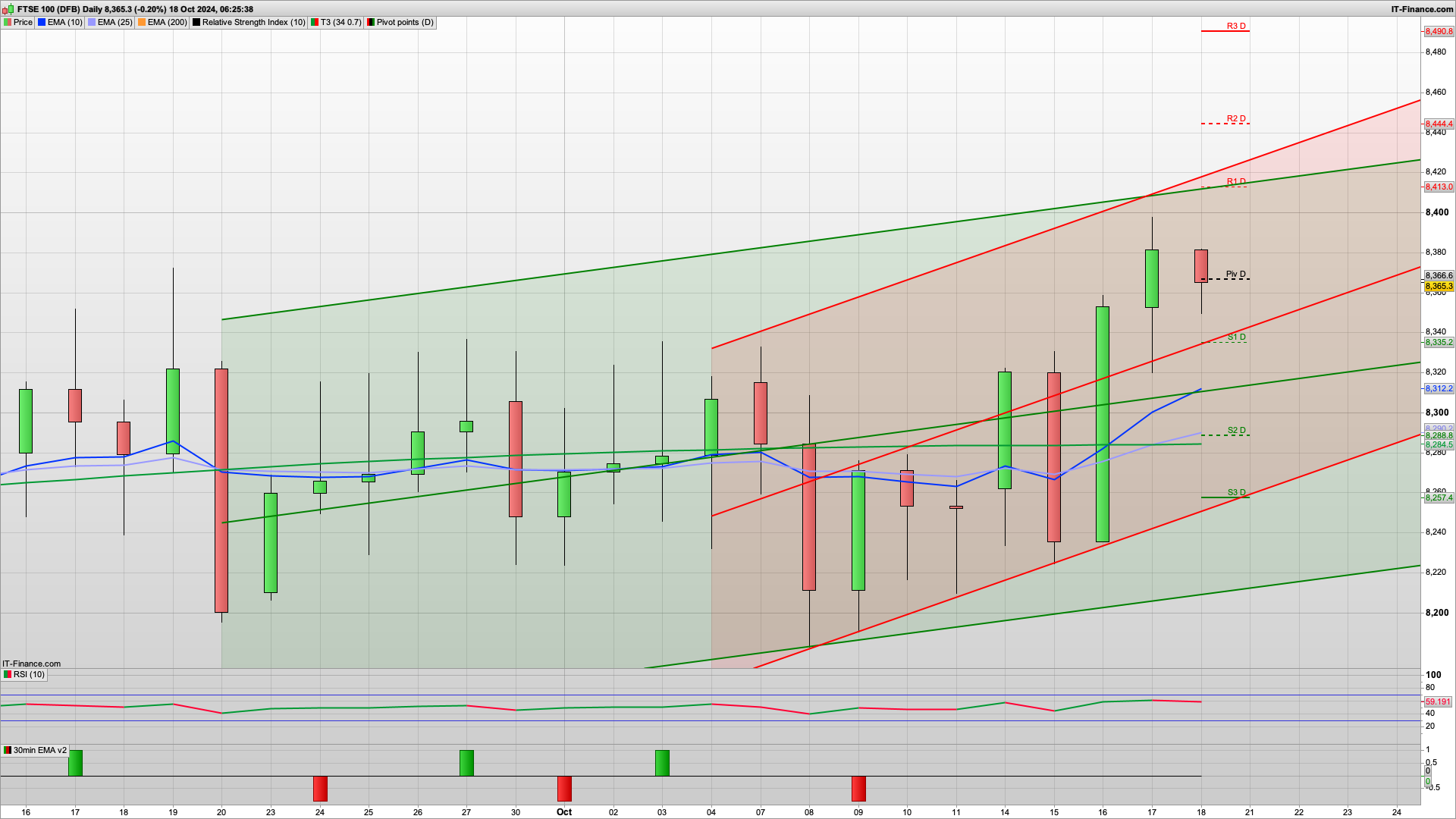This screenshot has height=819, width=1456.
Task: Click the black Relative Strength Index color square
Action: coord(196,23)
